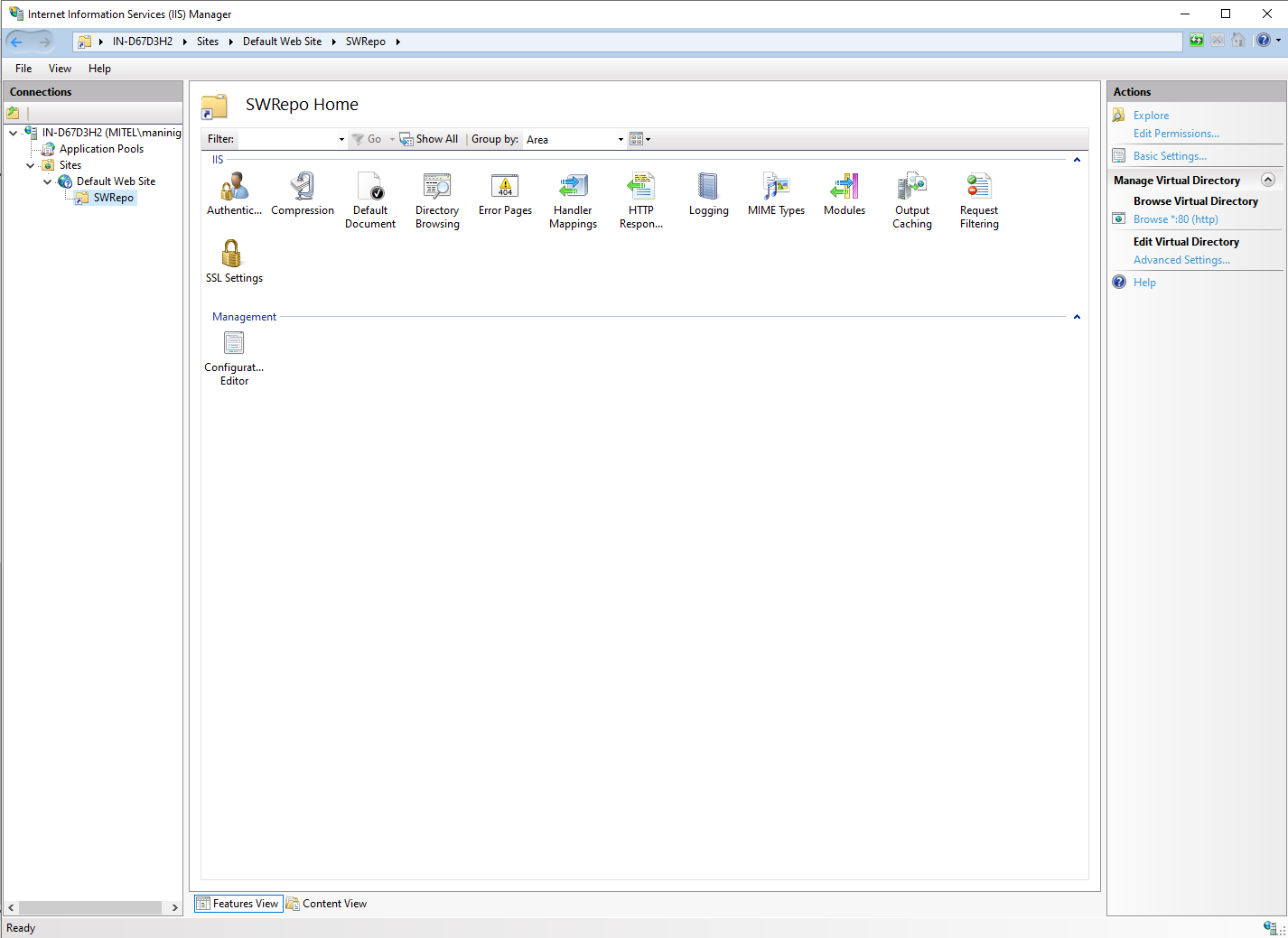Click the home icon in the address bar
This screenshot has width=1288, height=938.
(1238, 41)
